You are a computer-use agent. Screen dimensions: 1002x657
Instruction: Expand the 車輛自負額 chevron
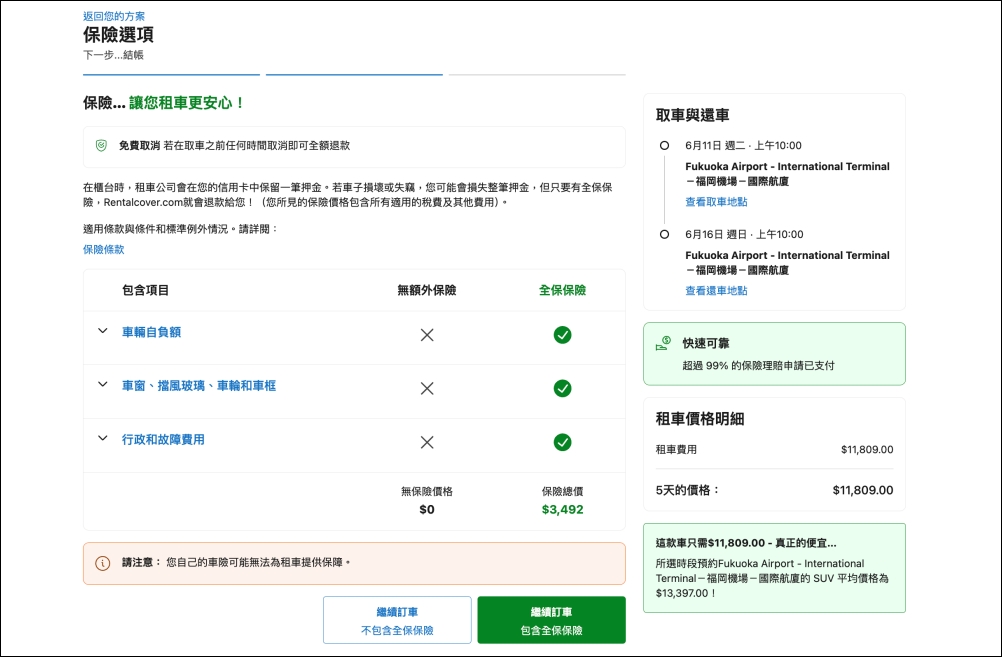102,331
